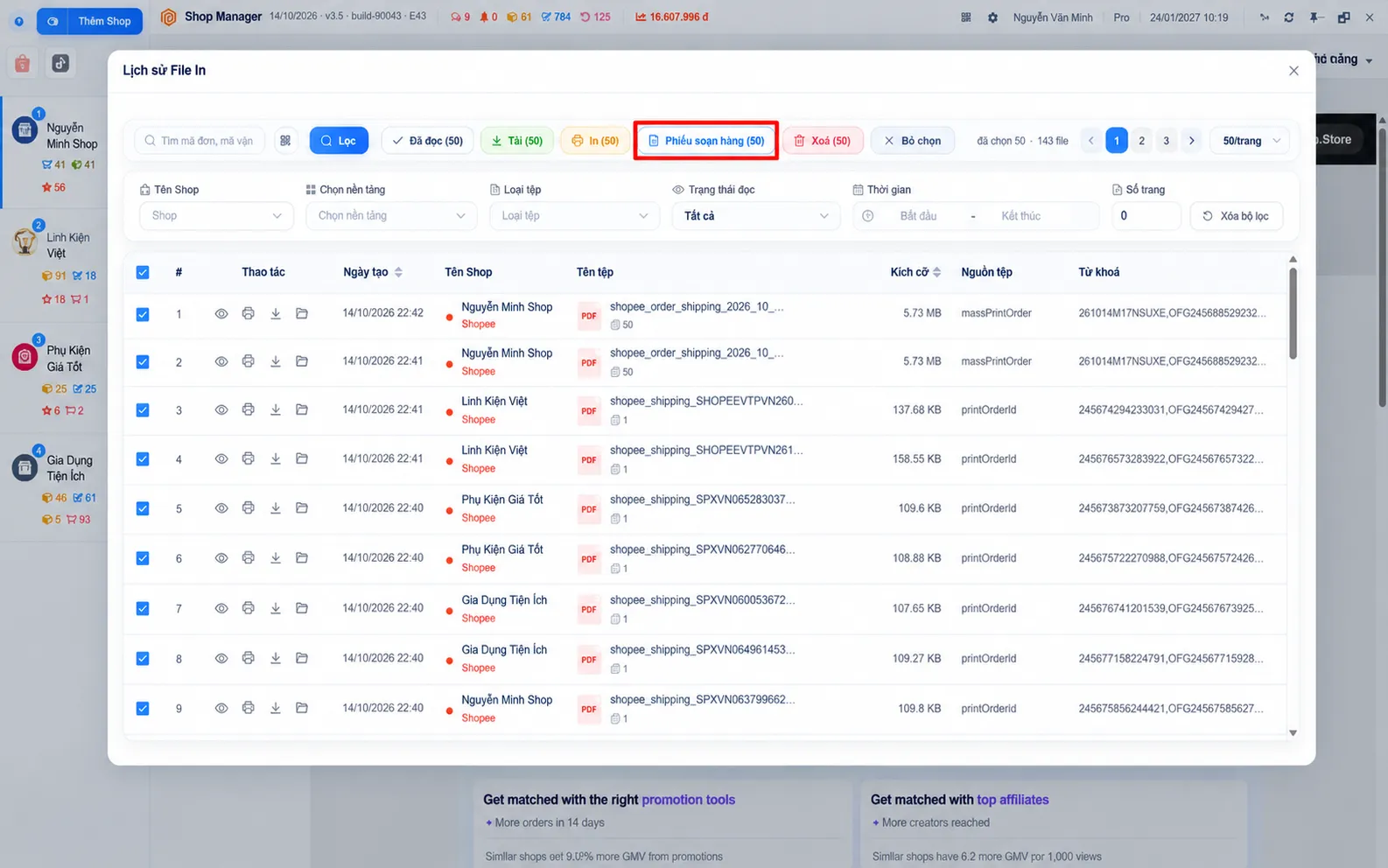
Task: Open Trạng thái đọc dropdown showing Tất cả
Action: pyautogui.click(x=756, y=216)
